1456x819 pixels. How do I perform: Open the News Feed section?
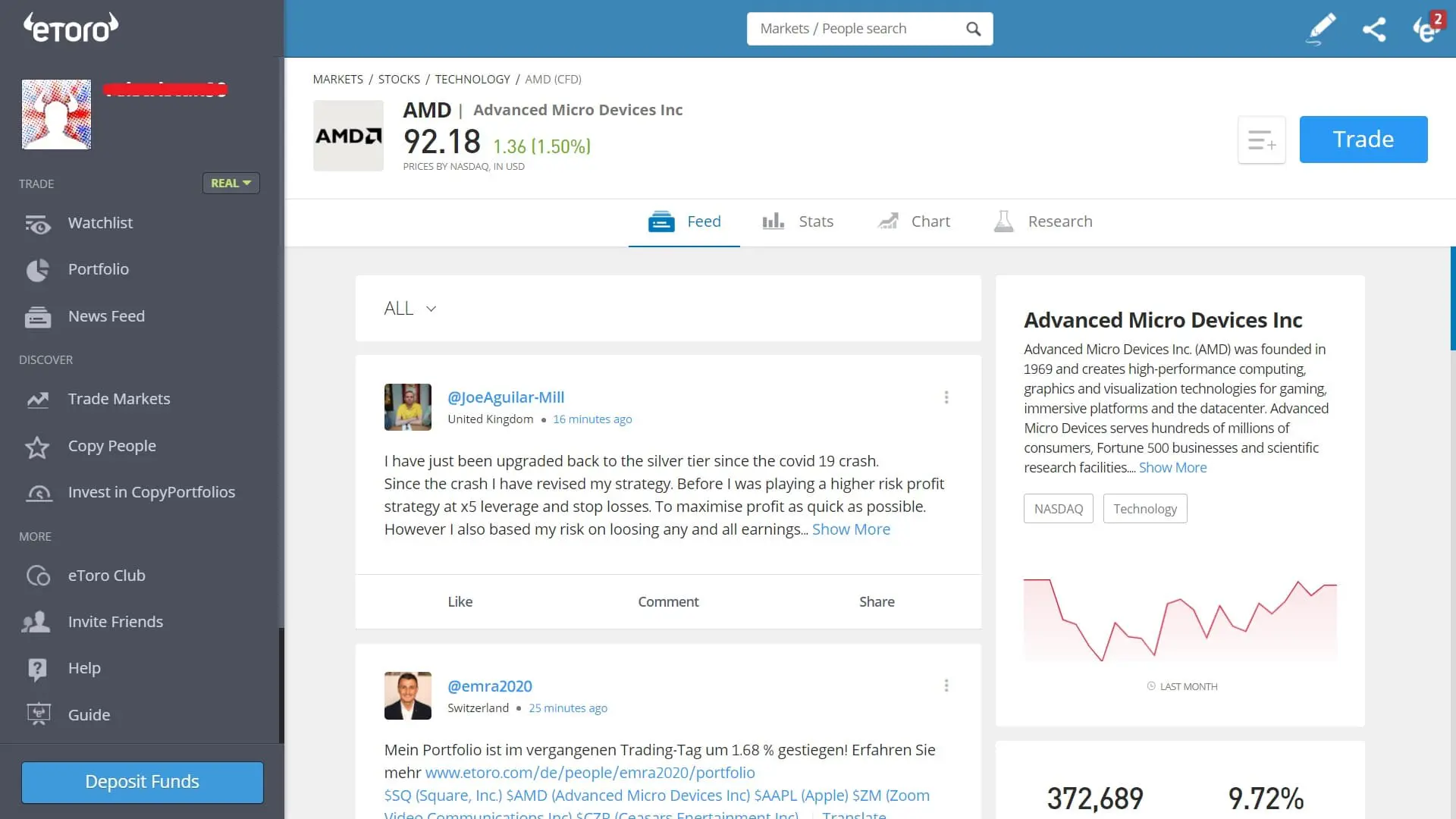click(x=105, y=316)
